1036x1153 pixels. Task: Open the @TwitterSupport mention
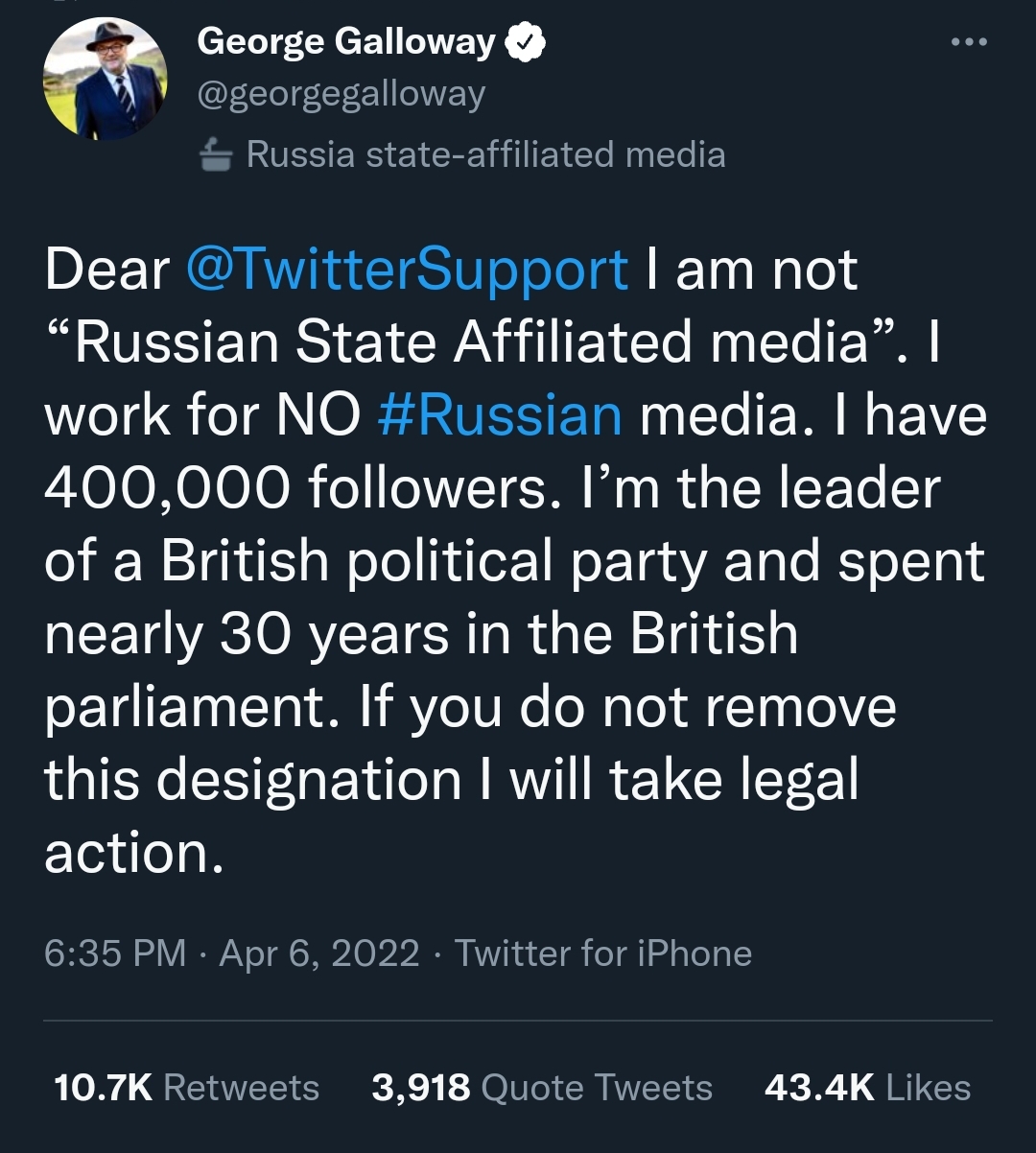407,270
